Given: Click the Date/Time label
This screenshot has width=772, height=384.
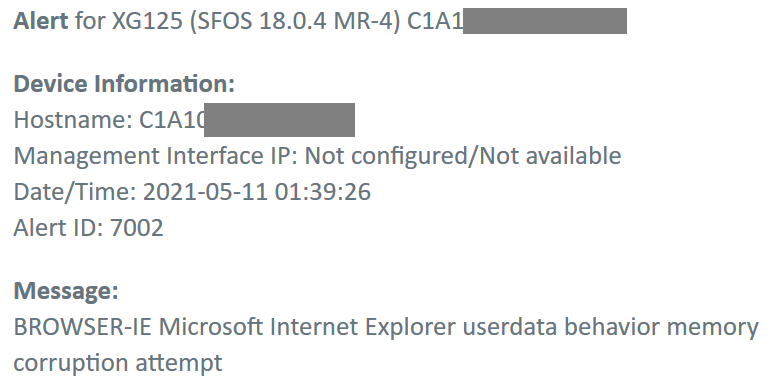Looking at the screenshot, I should (x=75, y=192).
